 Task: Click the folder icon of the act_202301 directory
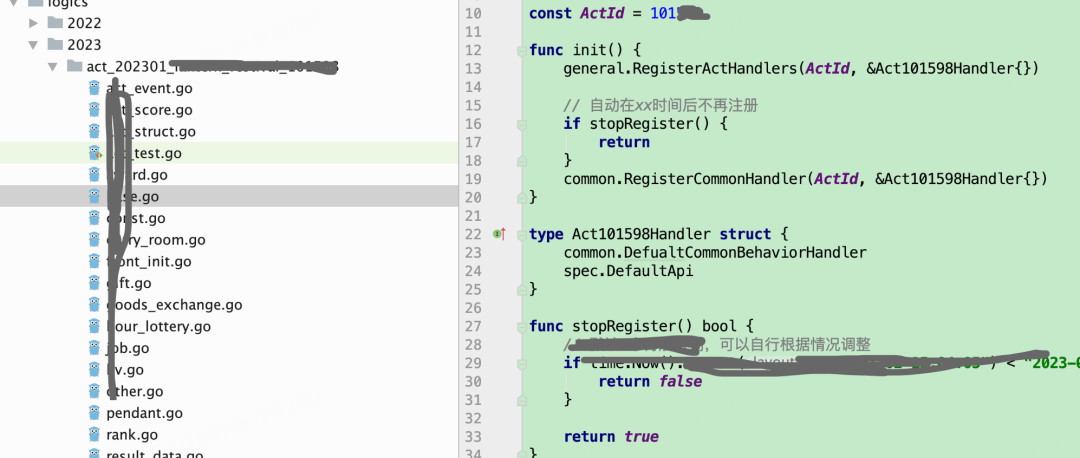[74, 66]
